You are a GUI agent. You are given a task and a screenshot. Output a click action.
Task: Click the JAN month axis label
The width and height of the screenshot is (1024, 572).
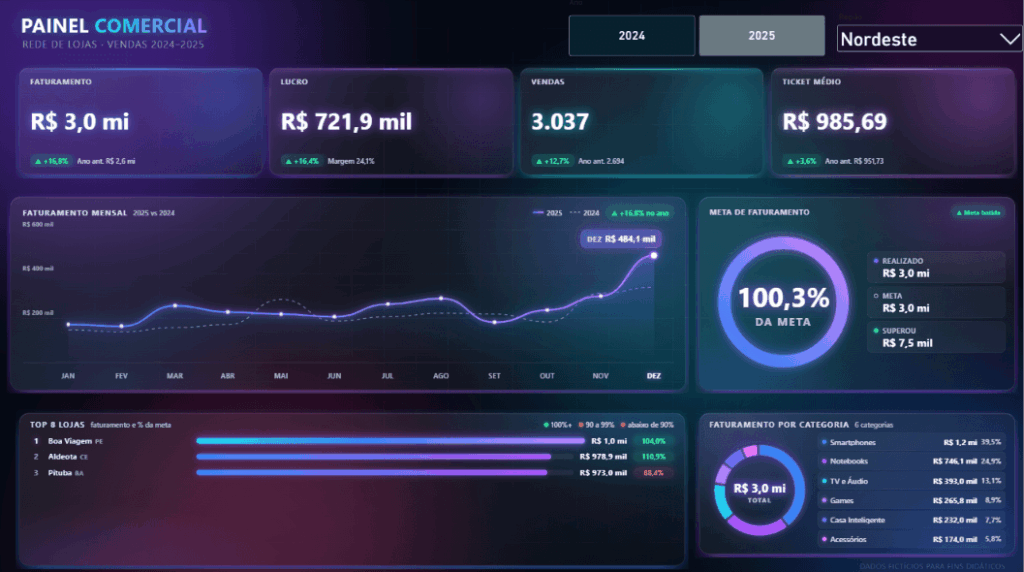(x=68, y=376)
